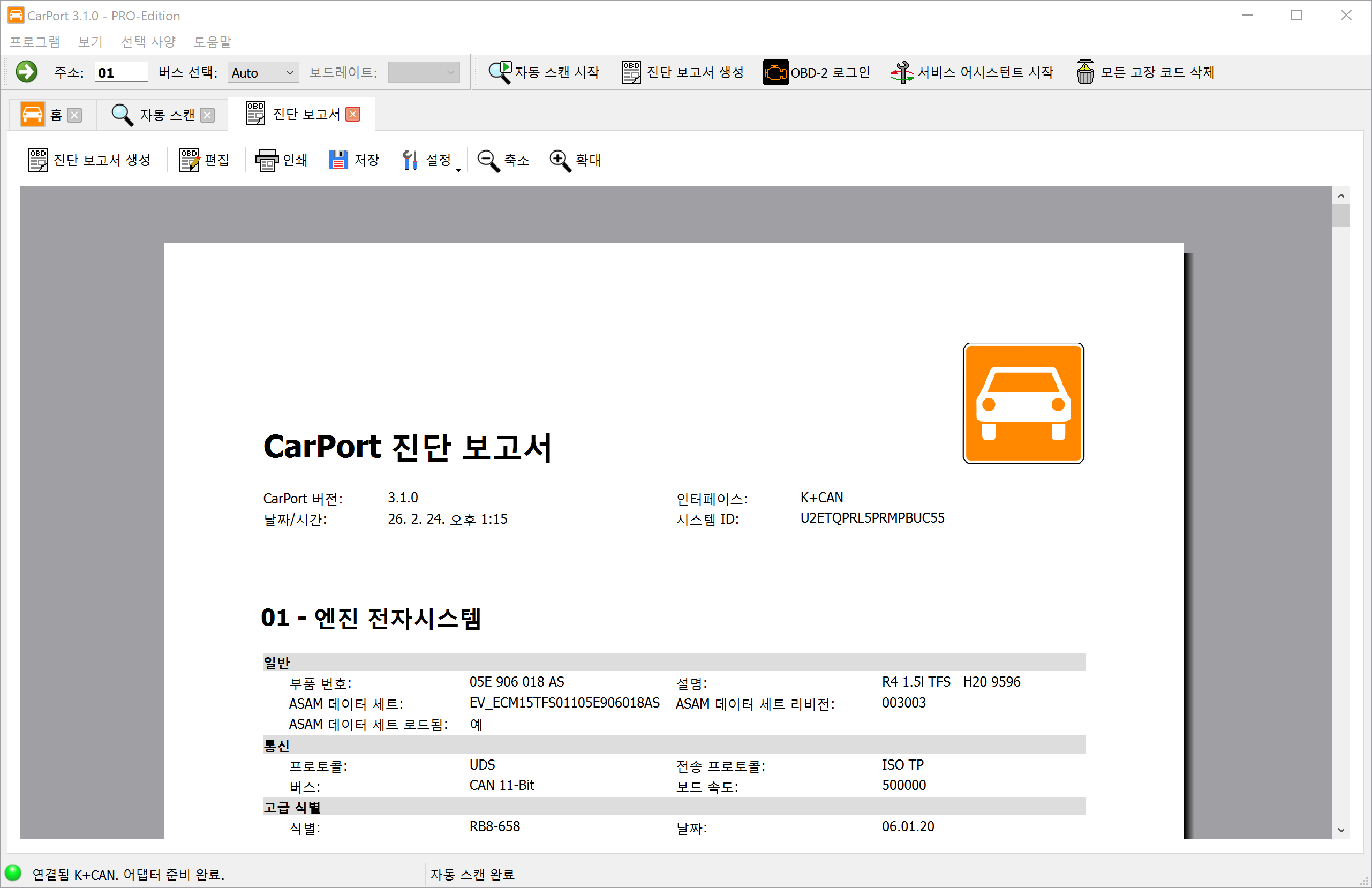Zoom in the report view

(x=559, y=160)
